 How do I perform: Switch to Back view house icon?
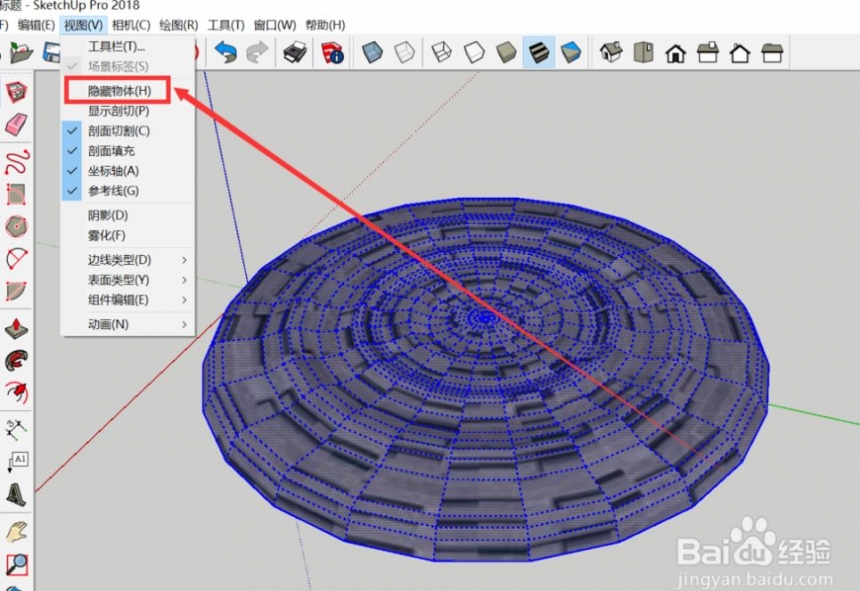[x=740, y=53]
